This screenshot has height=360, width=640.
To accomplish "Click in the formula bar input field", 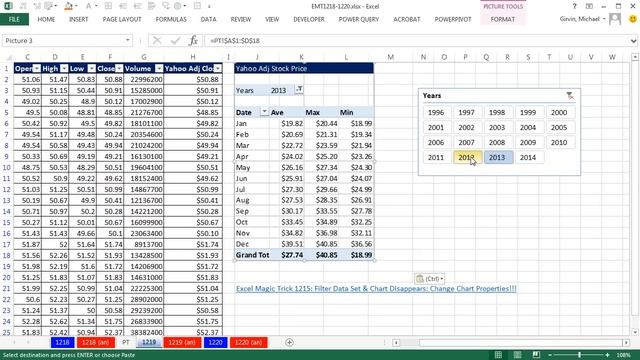I will click(x=416, y=41).
